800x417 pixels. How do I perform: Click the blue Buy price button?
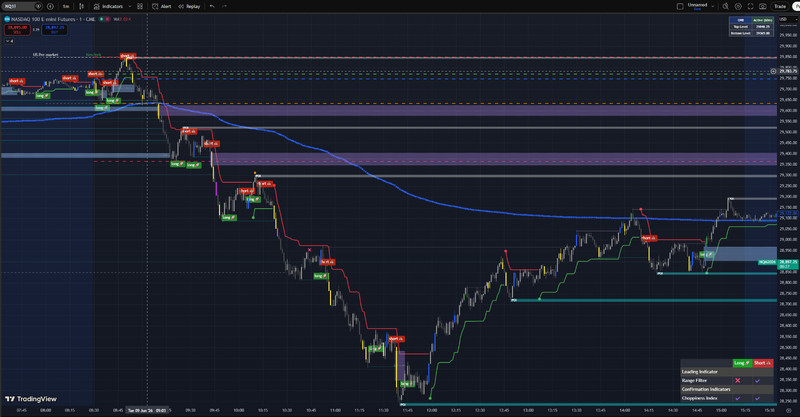[54, 30]
